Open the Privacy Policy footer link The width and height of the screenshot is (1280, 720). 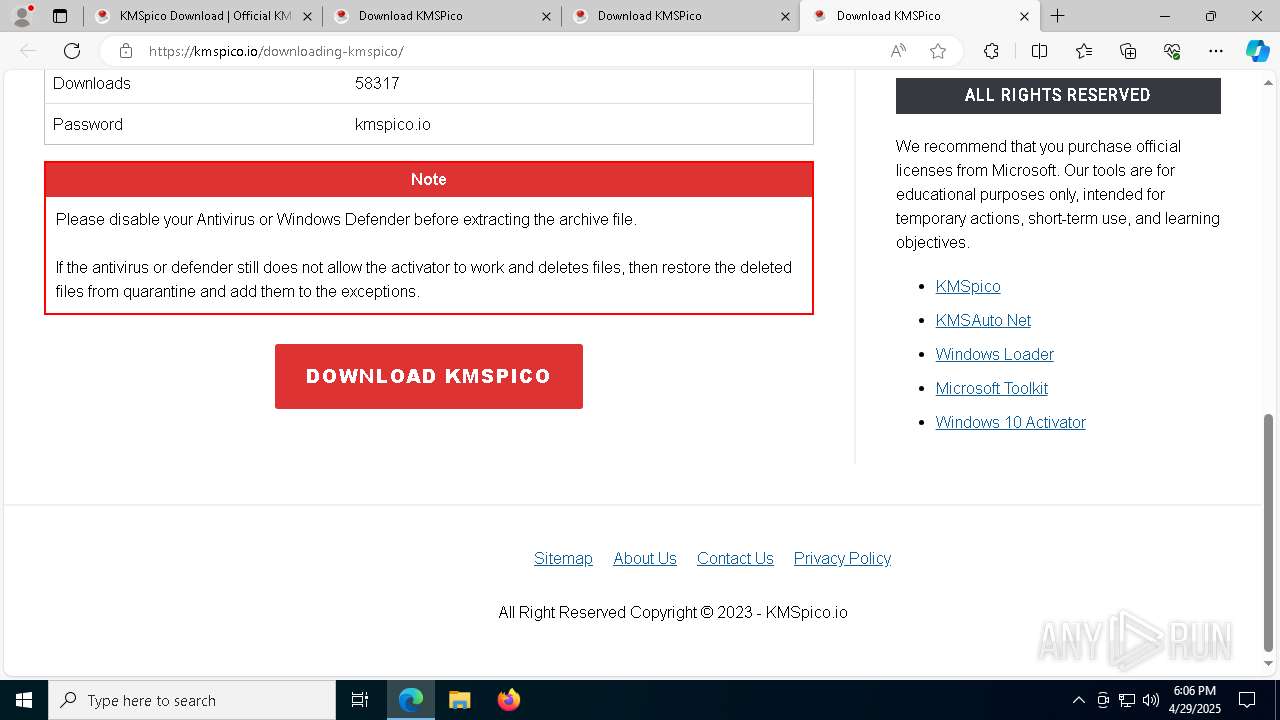[842, 558]
